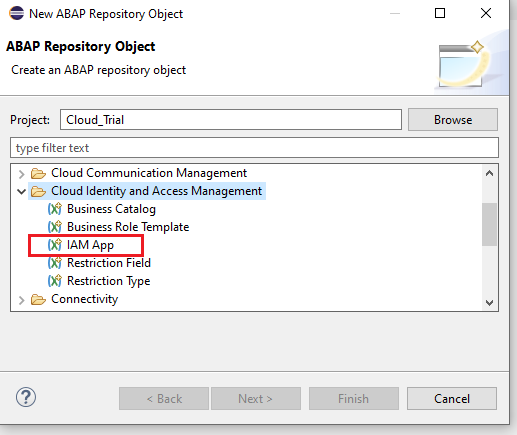
Task: Focus the Project name field
Action: point(231,120)
